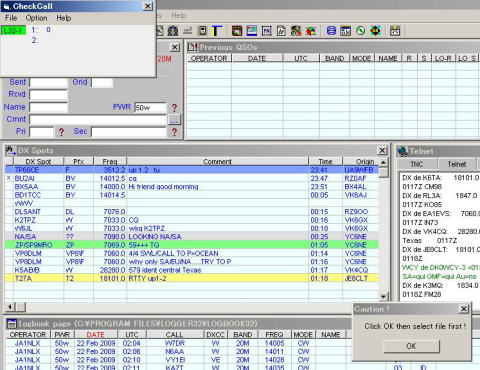Click the blue database cylinder toolbar icon

331,31
